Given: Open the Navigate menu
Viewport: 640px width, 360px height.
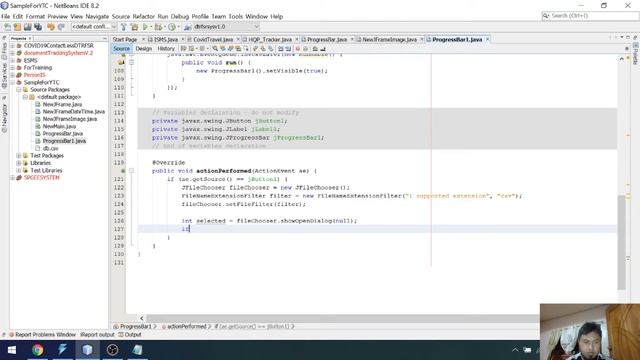Looking at the screenshot, I should (x=97, y=17).
